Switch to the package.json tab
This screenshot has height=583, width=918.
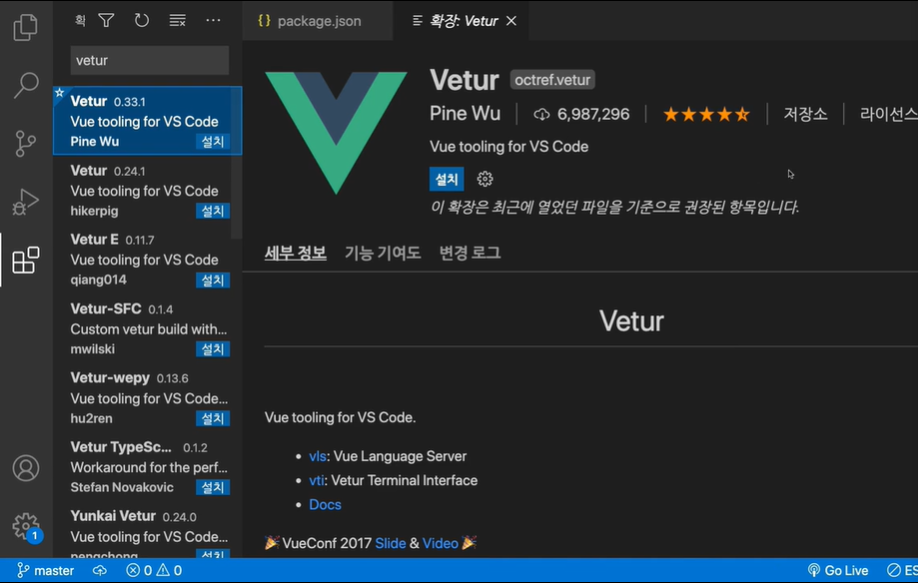coord(317,21)
